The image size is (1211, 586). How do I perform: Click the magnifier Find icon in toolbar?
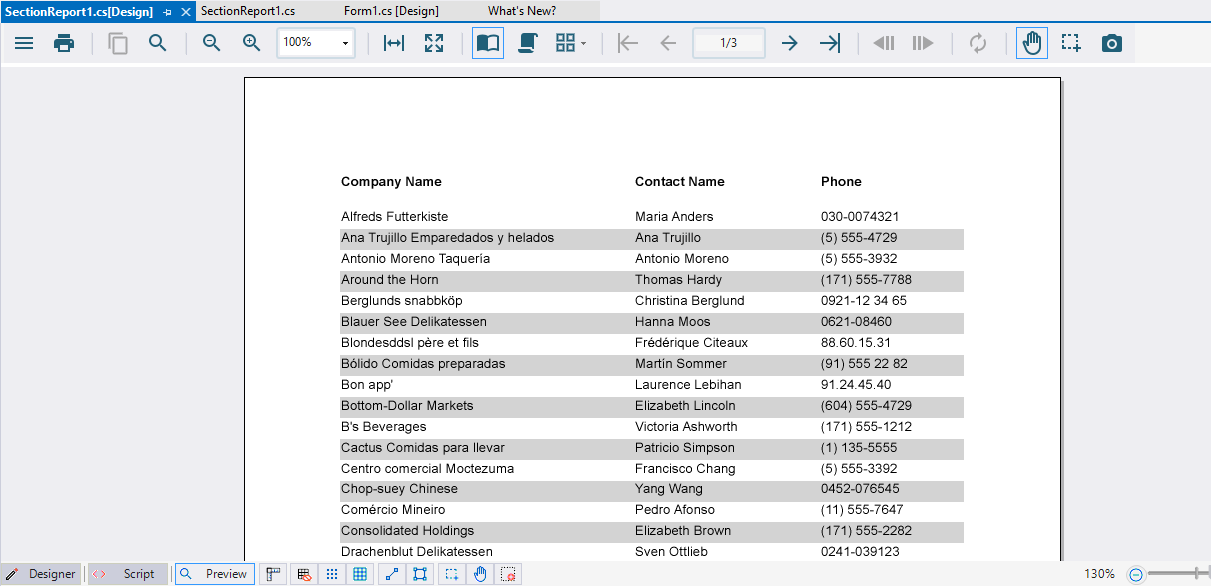(158, 43)
